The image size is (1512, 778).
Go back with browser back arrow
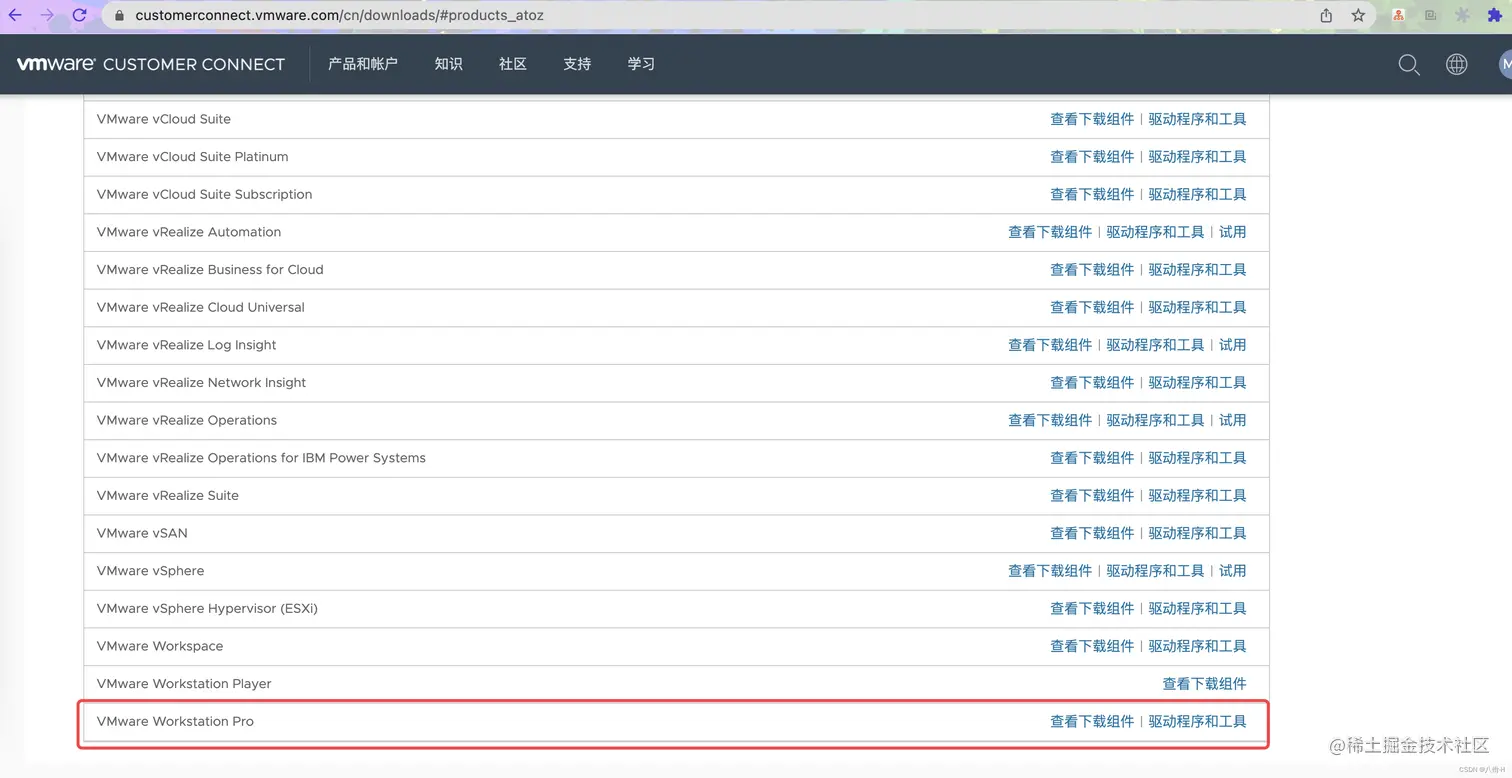pos(15,15)
